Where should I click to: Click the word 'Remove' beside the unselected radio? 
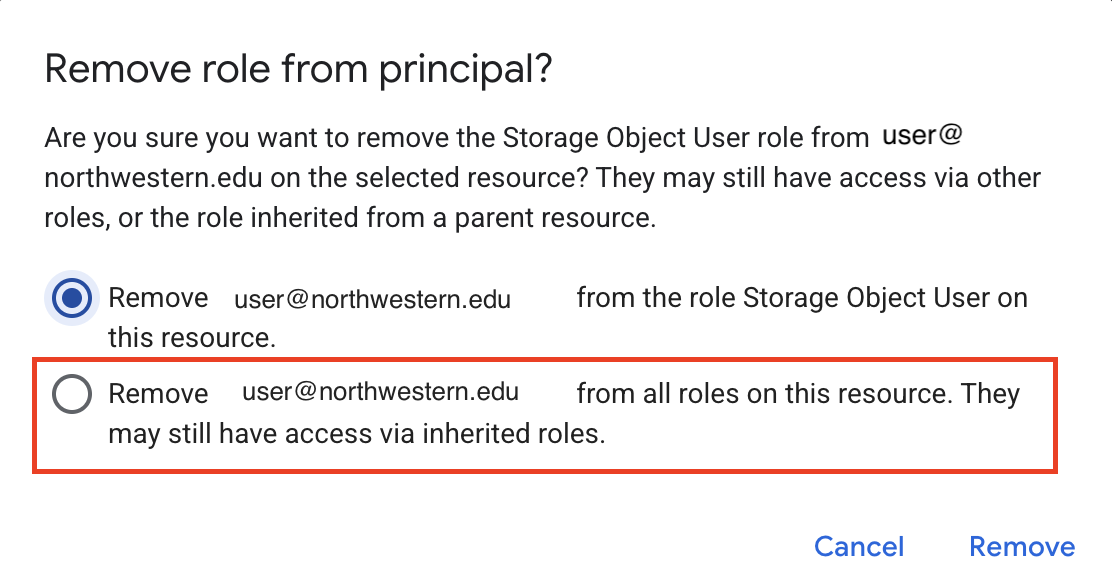click(158, 394)
